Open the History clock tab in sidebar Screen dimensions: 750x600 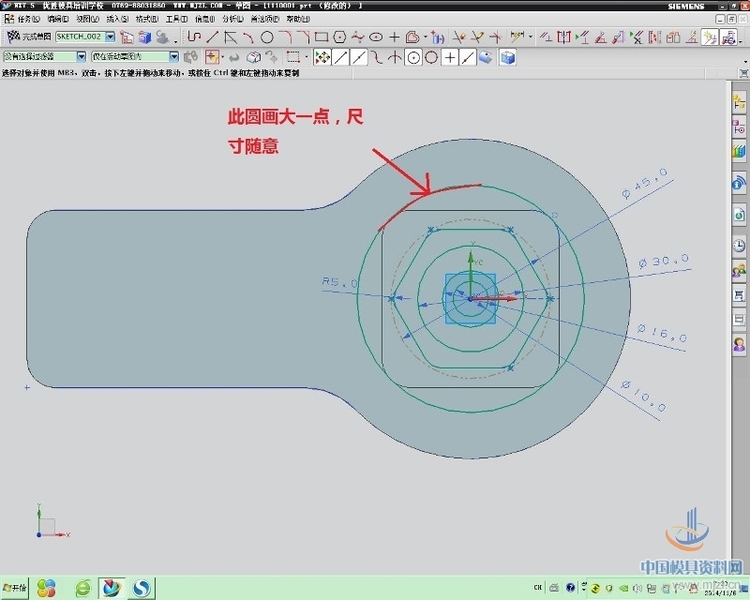click(739, 245)
